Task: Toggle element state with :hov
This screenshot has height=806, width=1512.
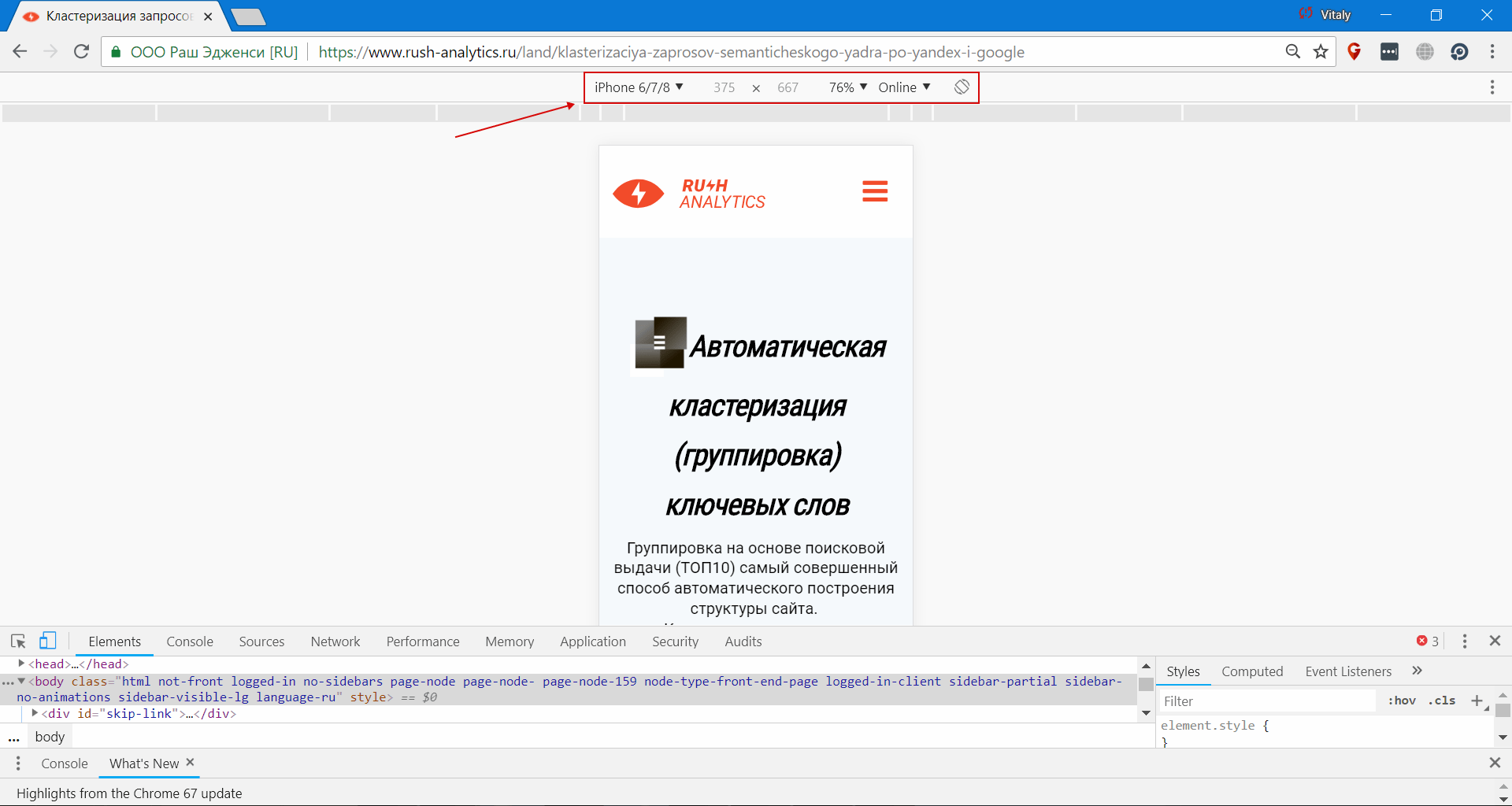Action: 1402,701
